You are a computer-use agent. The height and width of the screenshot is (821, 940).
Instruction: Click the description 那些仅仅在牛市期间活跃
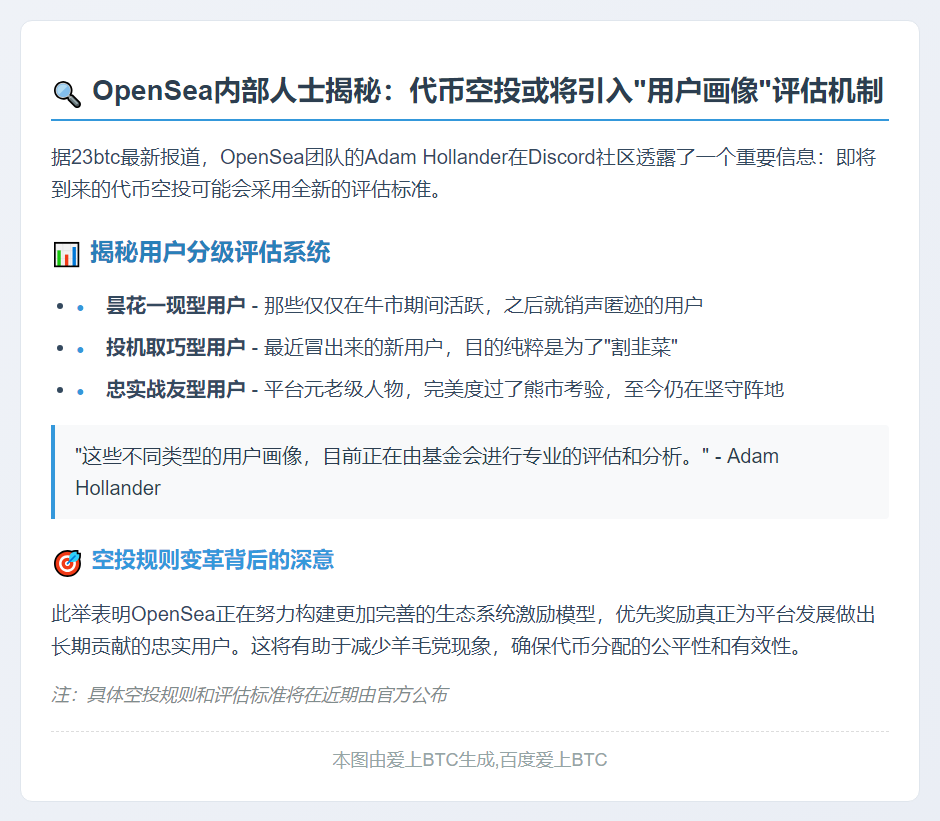click(483, 305)
